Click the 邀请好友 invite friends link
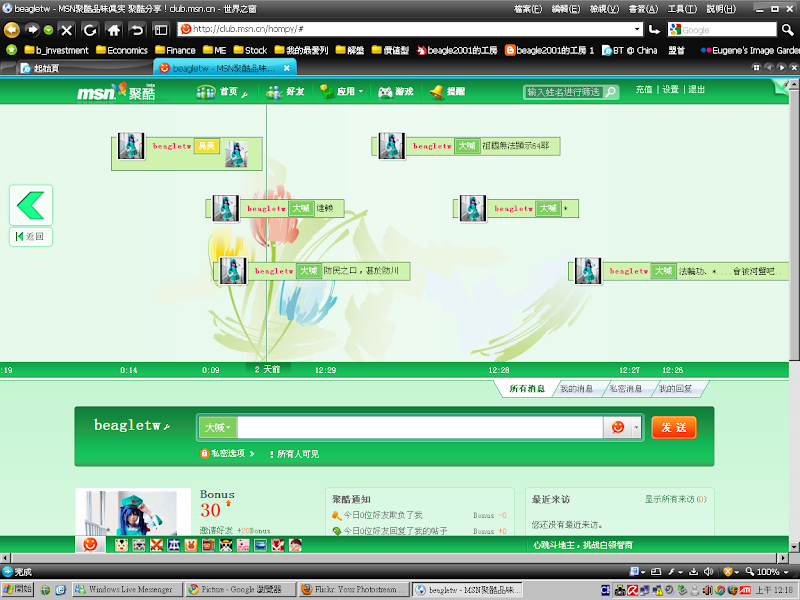Screen dimensions: 800x600 click(x=216, y=530)
